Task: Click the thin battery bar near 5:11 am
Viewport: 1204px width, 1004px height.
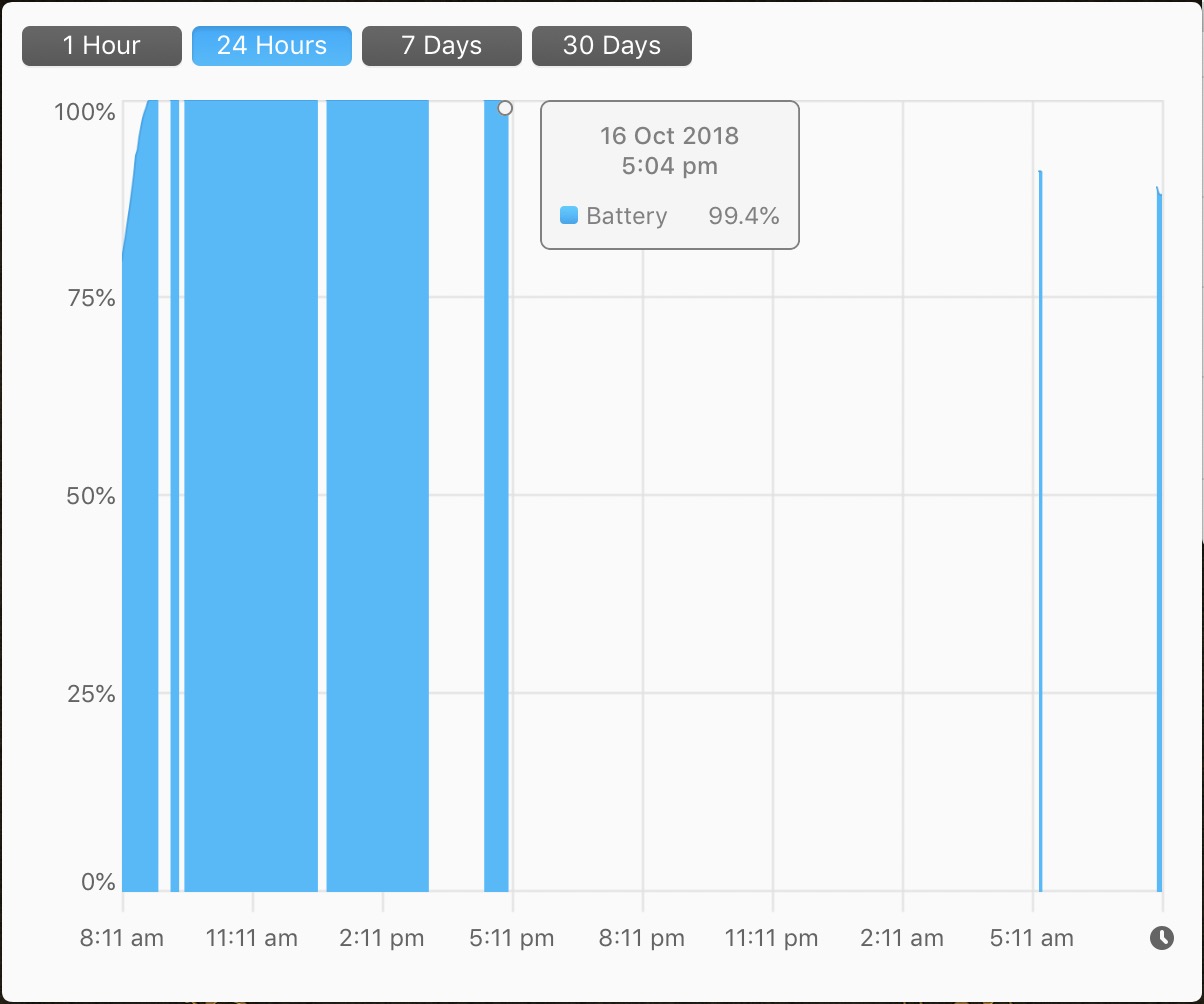Action: point(1040,530)
